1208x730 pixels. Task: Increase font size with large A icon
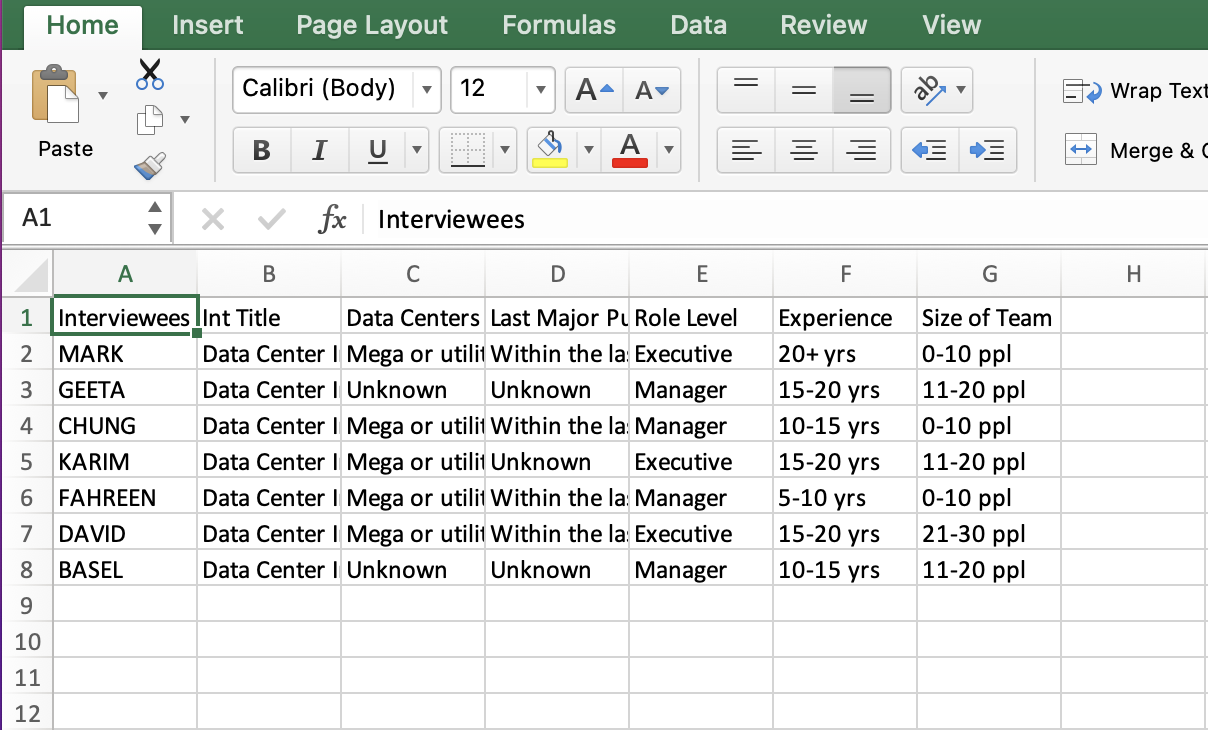(x=594, y=91)
